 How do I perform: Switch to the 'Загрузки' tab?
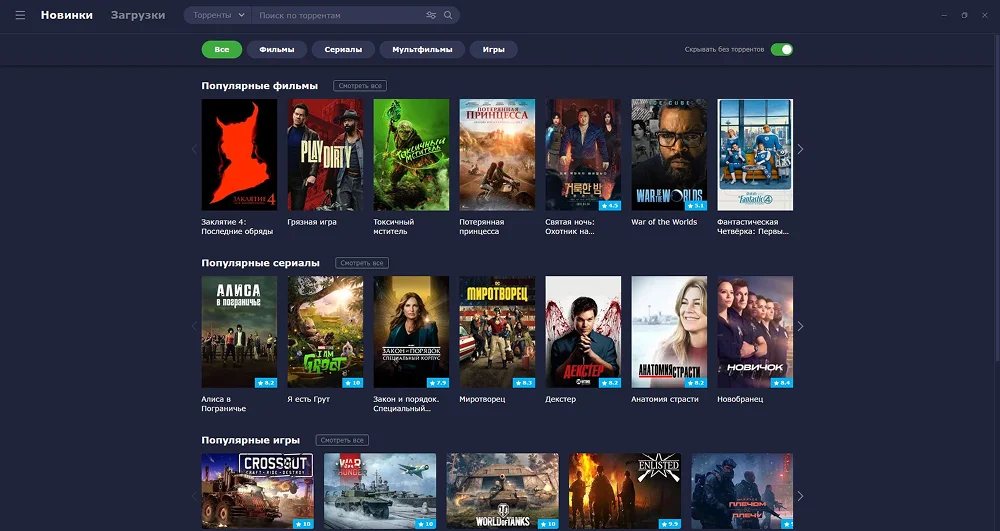click(138, 15)
